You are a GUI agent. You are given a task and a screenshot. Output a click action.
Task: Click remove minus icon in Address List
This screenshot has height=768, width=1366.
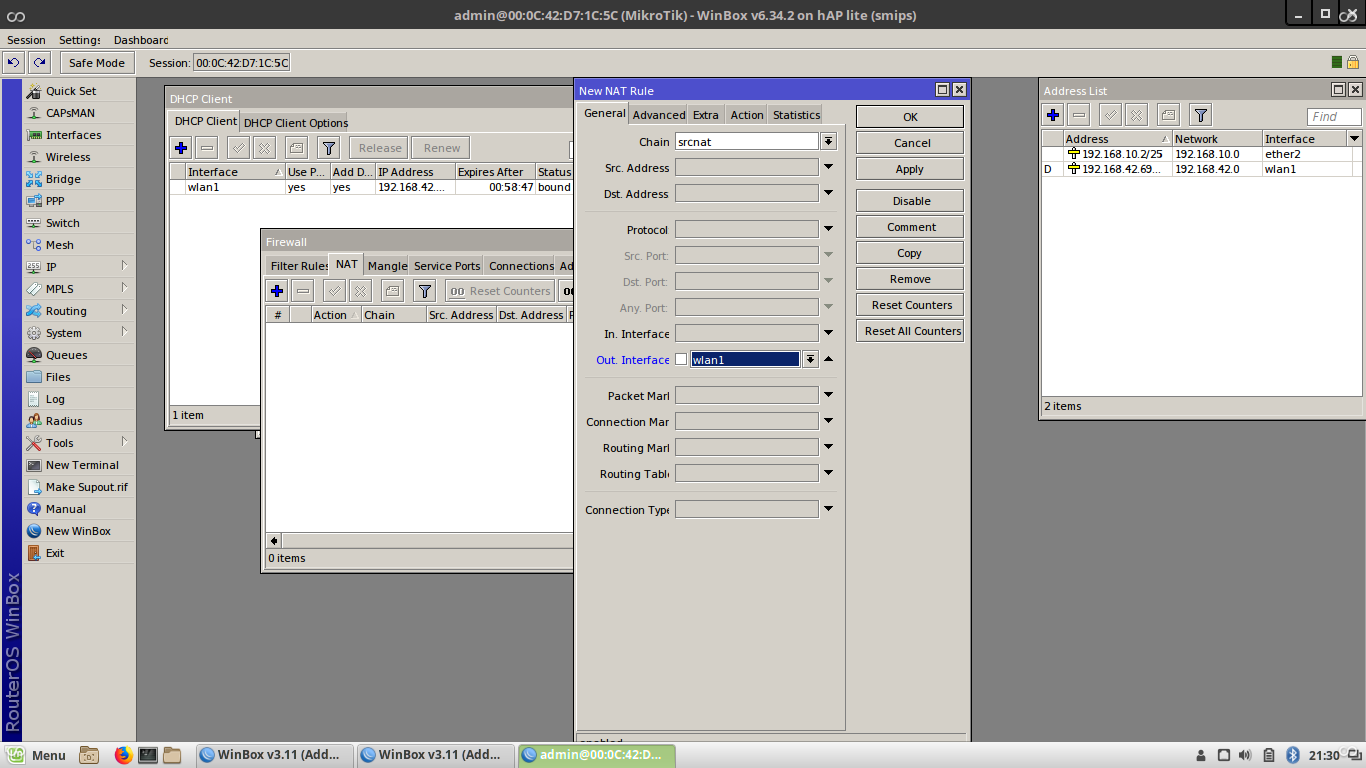pos(1078,115)
